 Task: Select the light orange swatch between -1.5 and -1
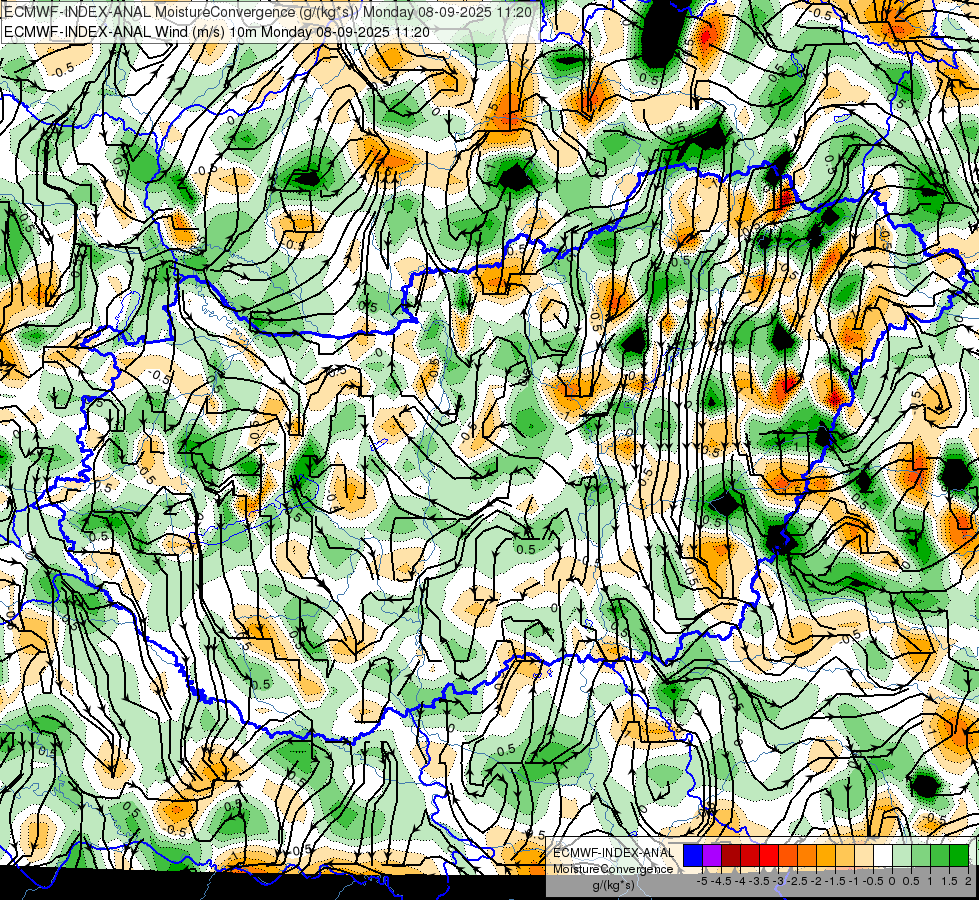coord(845,856)
